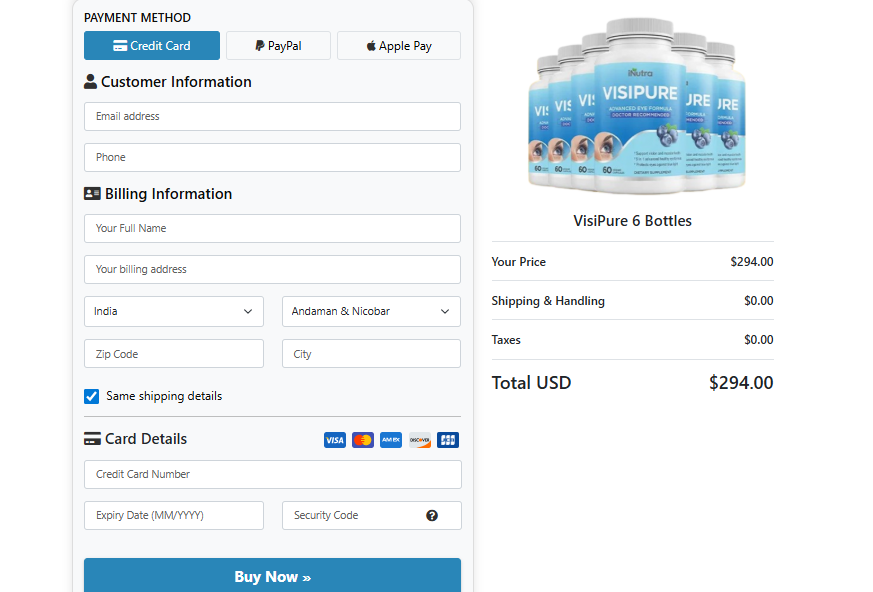The height and width of the screenshot is (592, 873).
Task: Click the American Express logo
Action: click(391, 440)
